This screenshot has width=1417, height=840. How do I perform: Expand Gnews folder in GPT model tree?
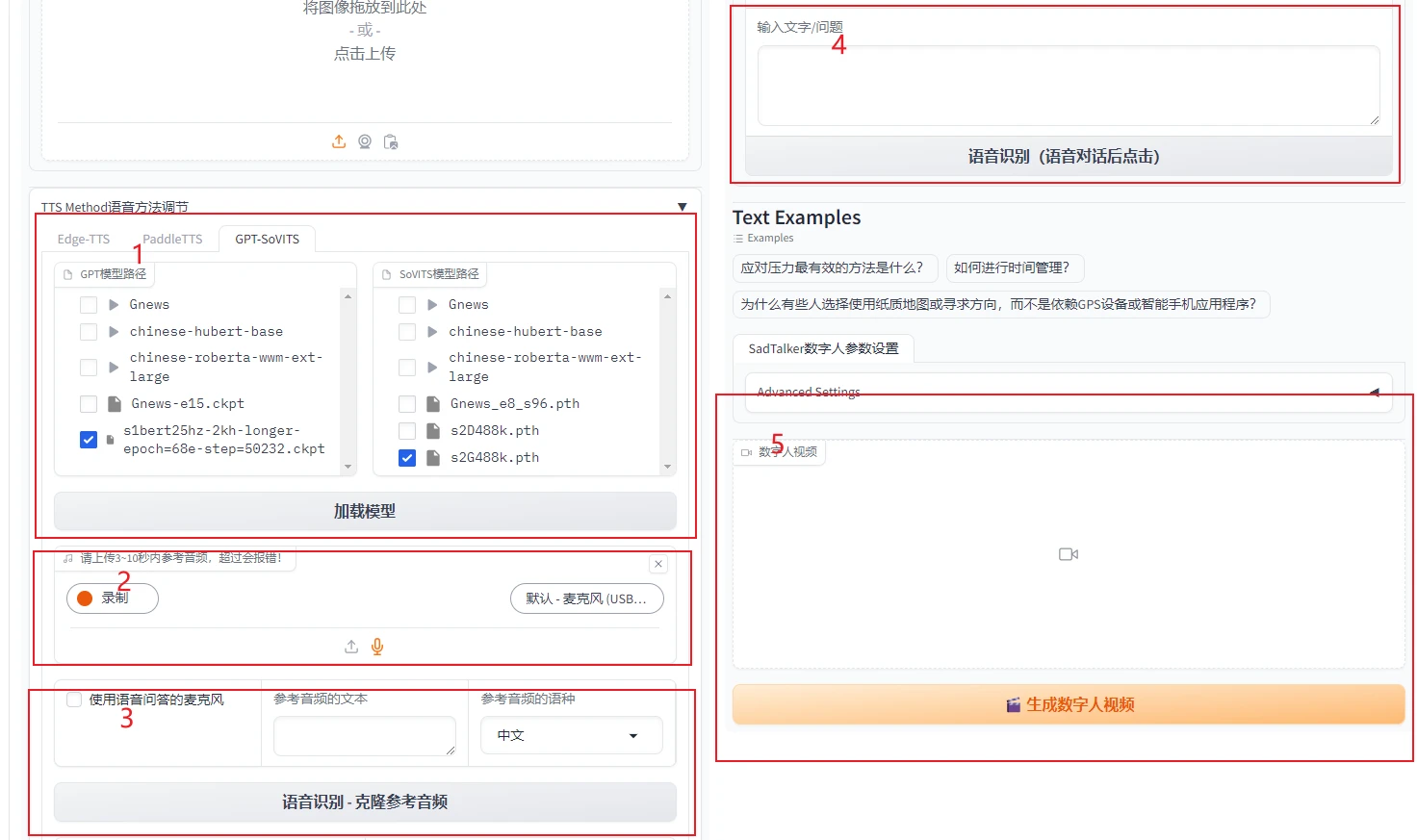(x=114, y=305)
